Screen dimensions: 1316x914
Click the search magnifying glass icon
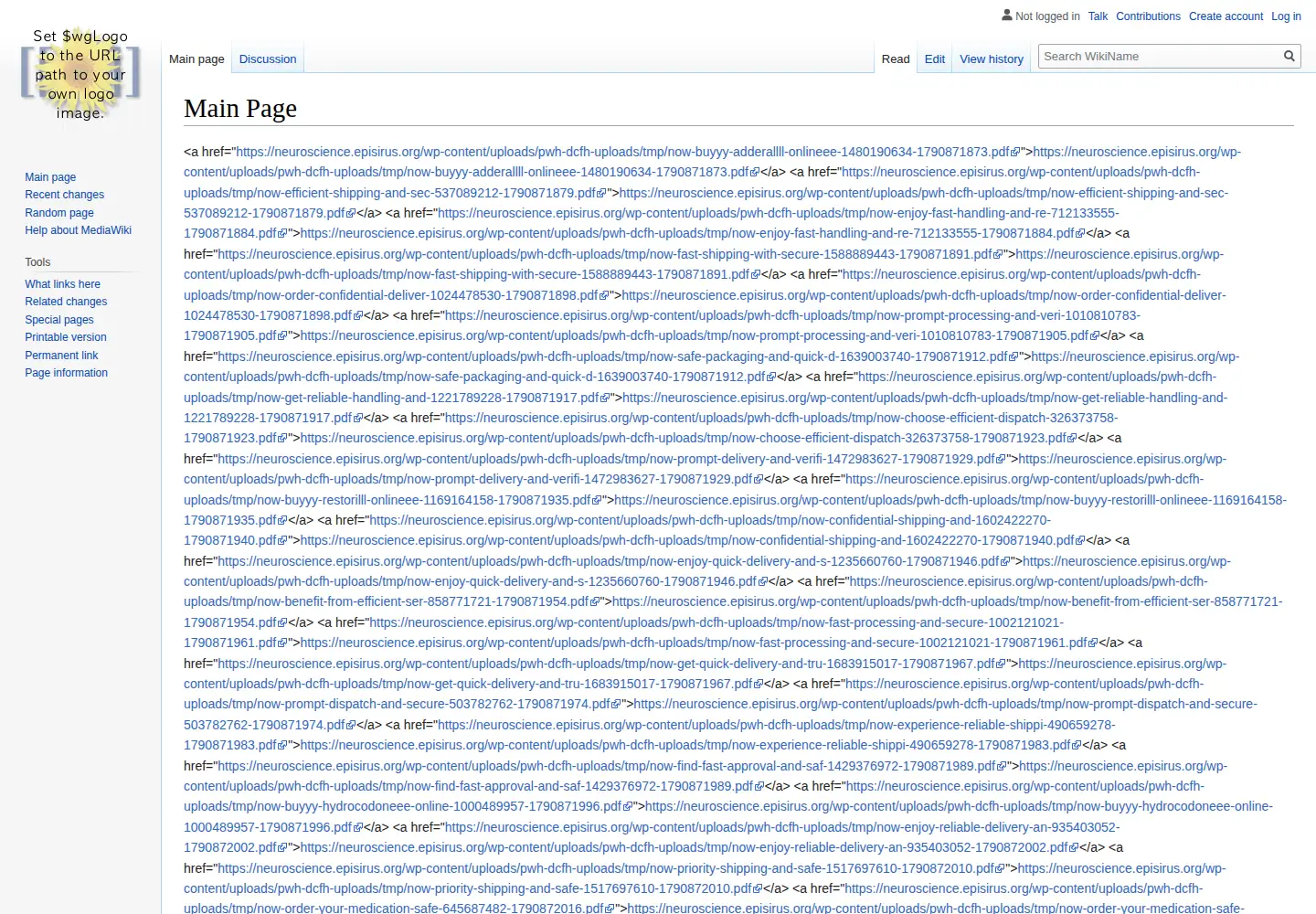coord(1289,57)
